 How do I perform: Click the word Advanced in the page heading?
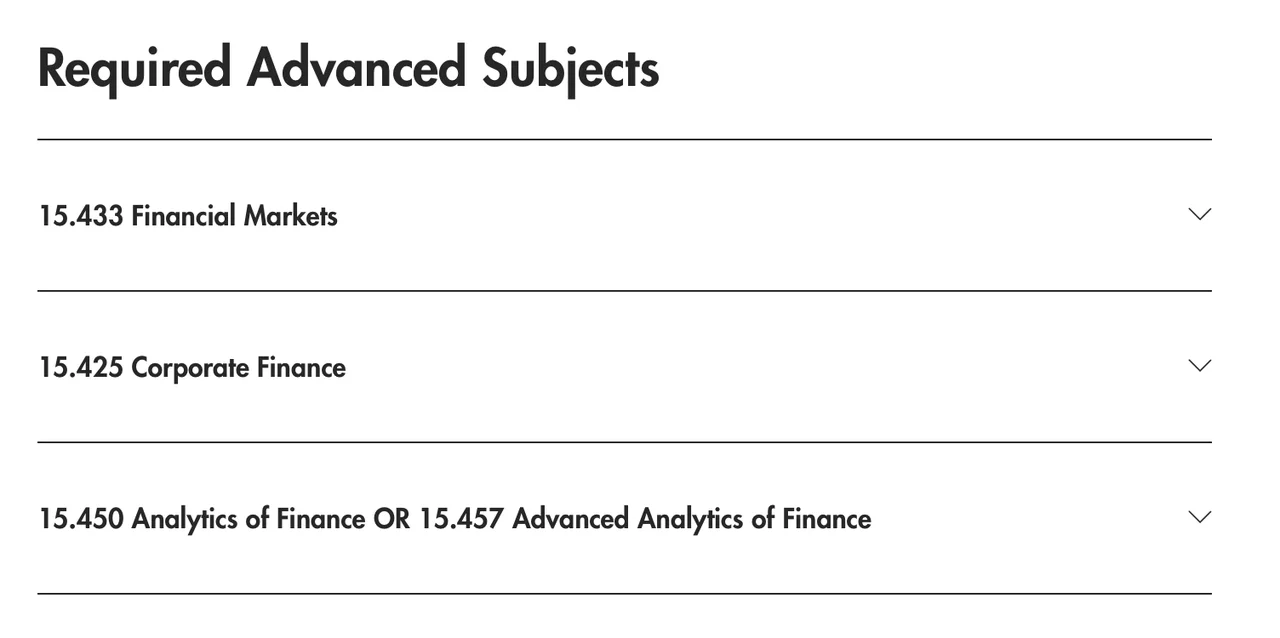coord(356,69)
